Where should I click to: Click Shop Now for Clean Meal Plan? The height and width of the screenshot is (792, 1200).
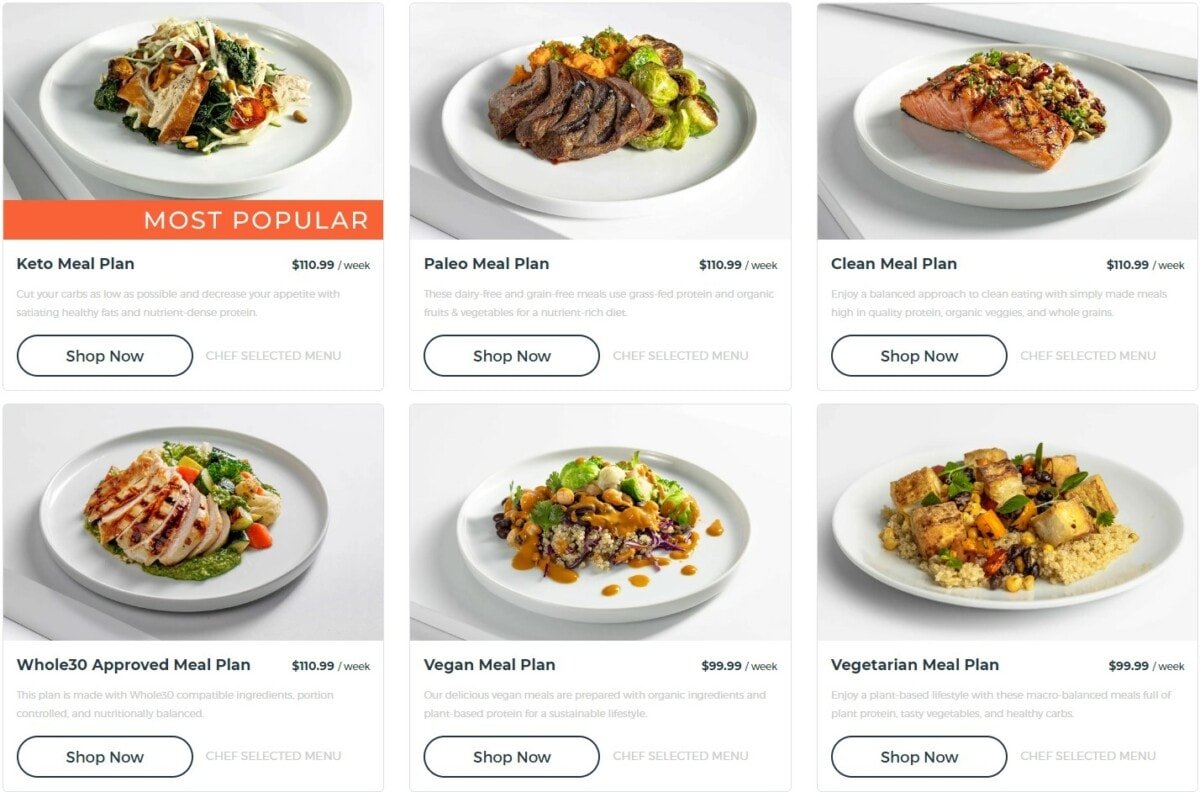(x=919, y=356)
